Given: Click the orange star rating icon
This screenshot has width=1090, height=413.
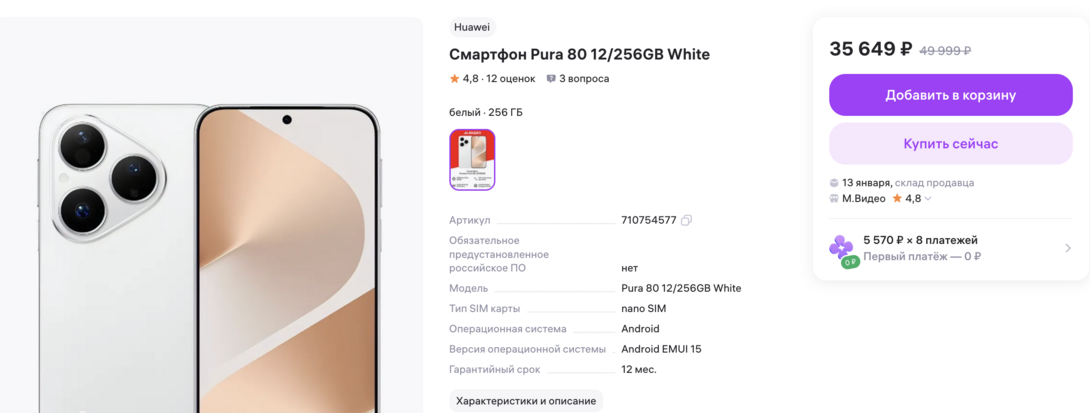Looking at the screenshot, I should click(x=455, y=79).
